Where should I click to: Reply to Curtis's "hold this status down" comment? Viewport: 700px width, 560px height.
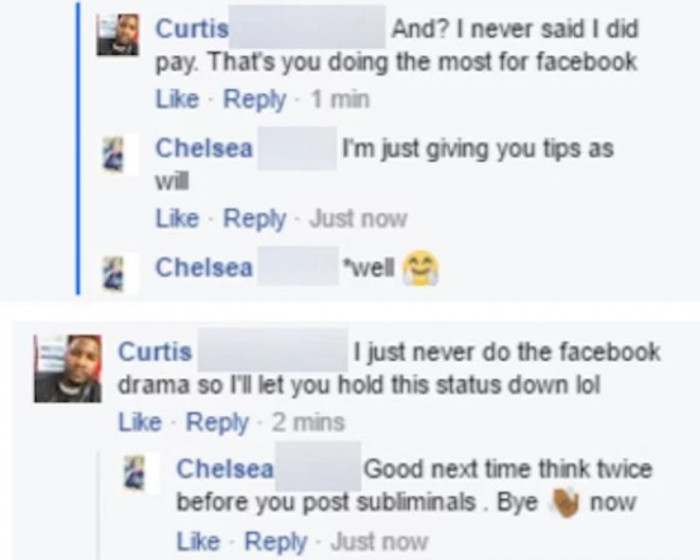[x=217, y=422]
